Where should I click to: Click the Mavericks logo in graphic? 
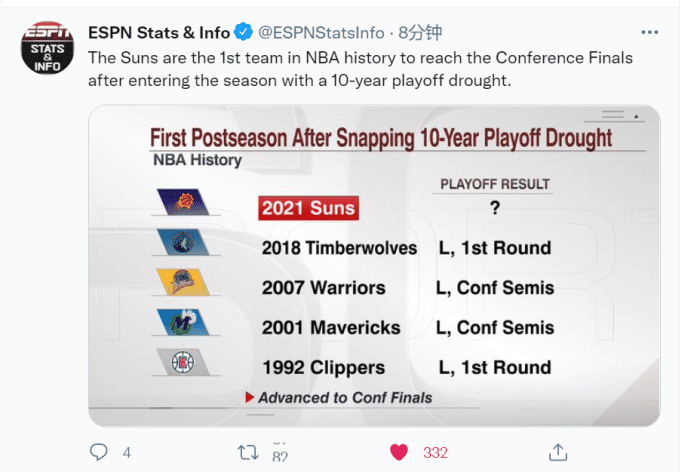pyautogui.click(x=183, y=323)
